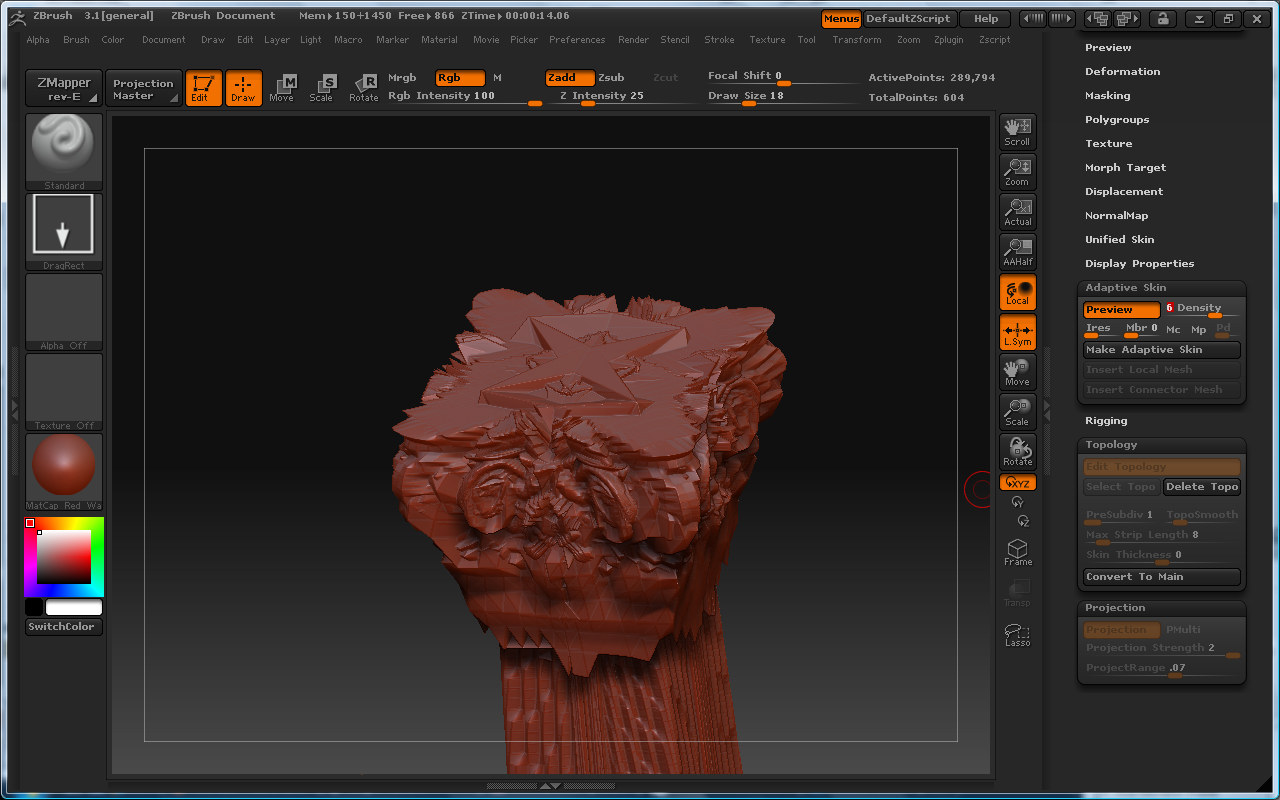Activate the Rotate tool in top shelf
1280x800 pixels.
364,88
